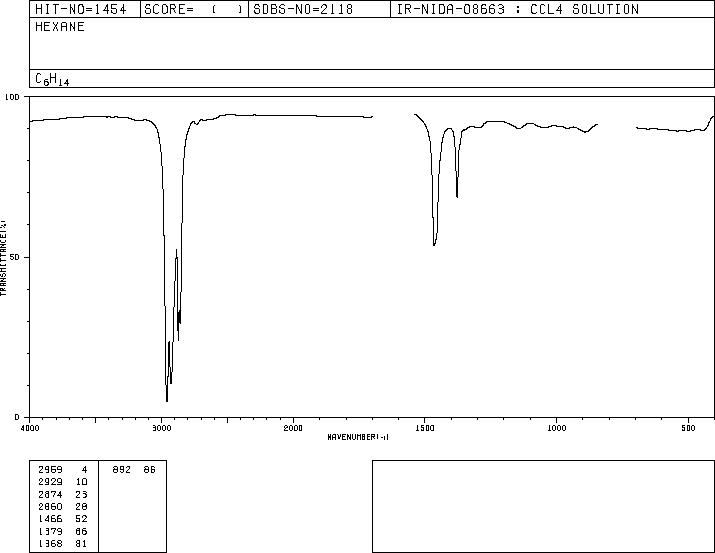Click the 100 y-axis tick label

12,97
